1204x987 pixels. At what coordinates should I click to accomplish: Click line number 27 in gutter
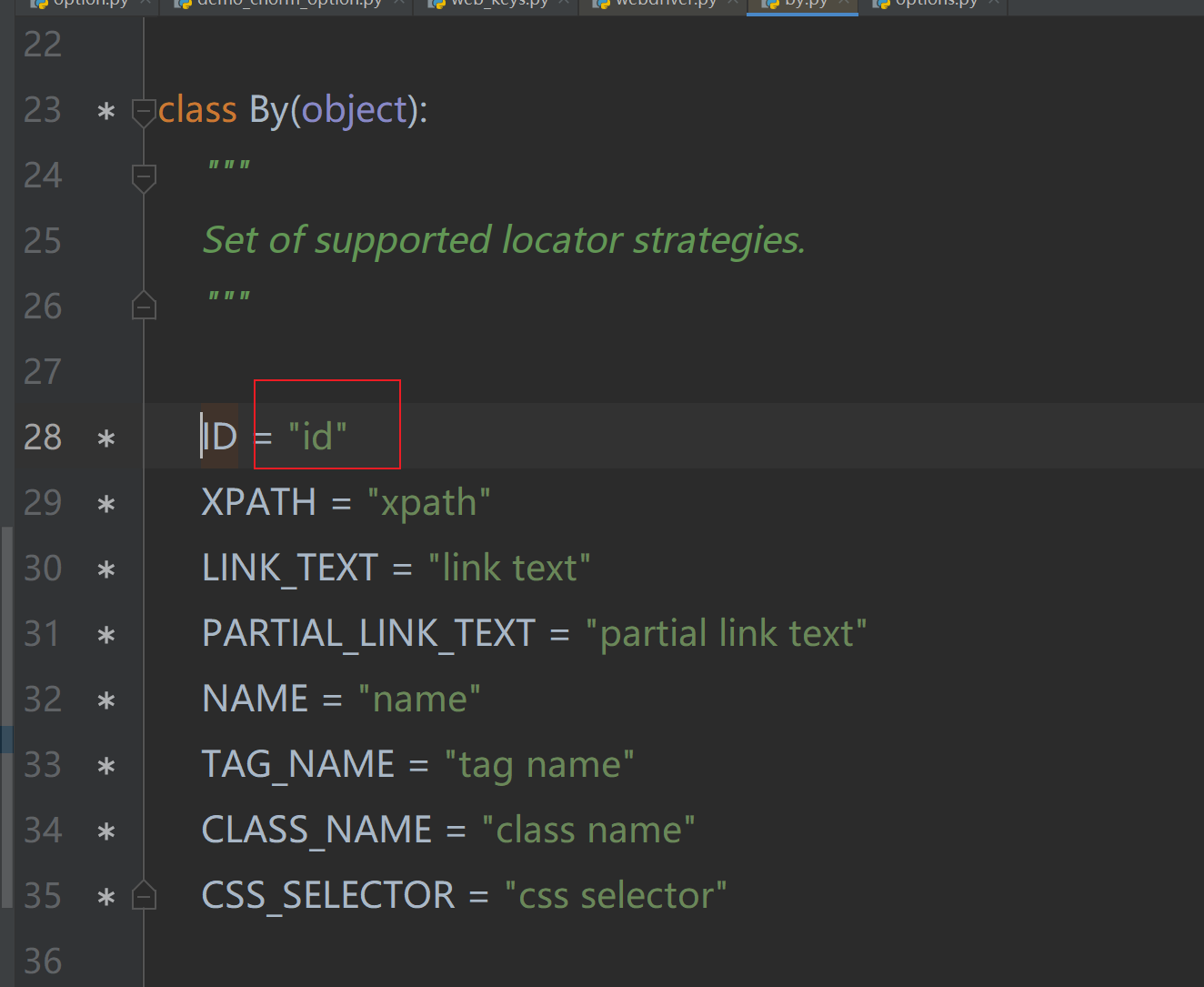click(x=43, y=372)
